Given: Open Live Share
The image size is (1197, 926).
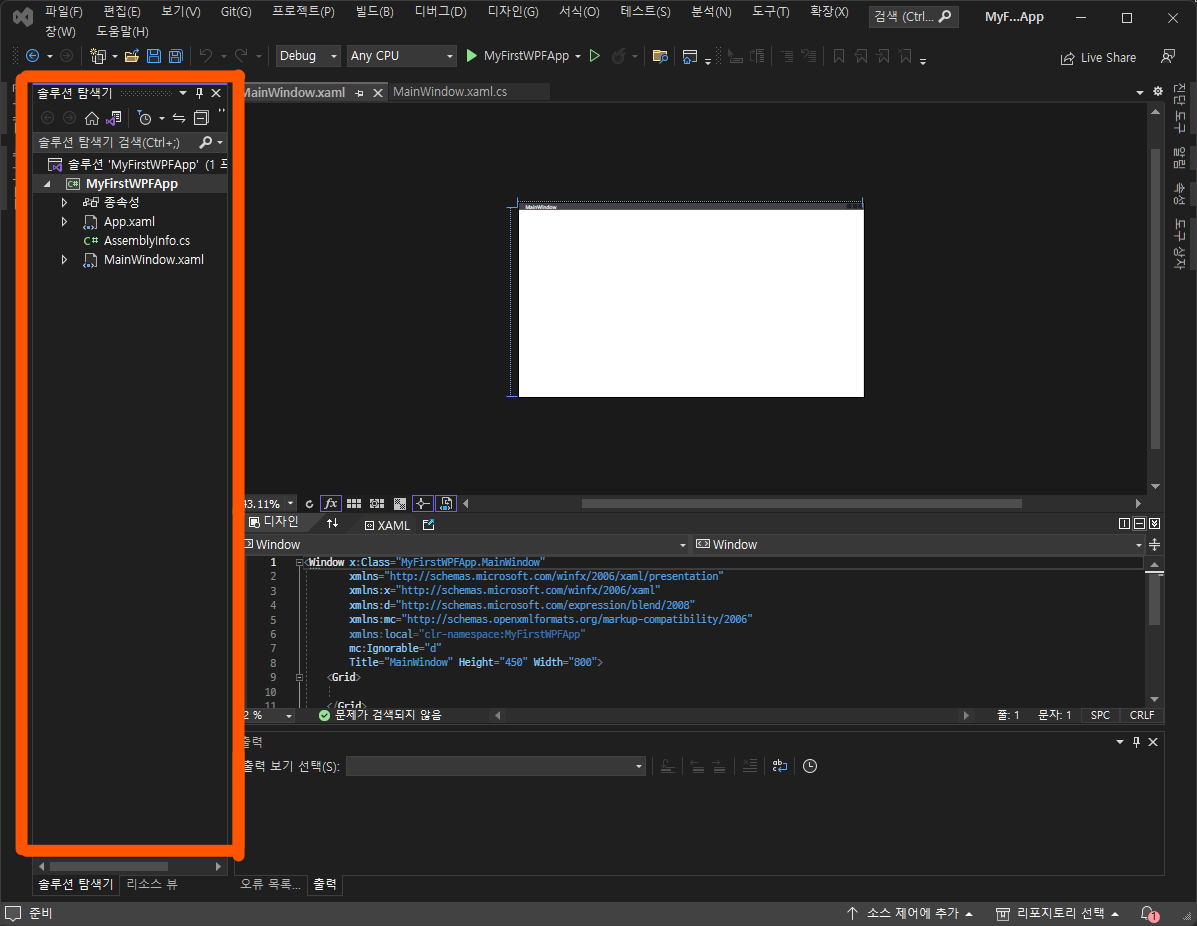Looking at the screenshot, I should (x=1098, y=58).
